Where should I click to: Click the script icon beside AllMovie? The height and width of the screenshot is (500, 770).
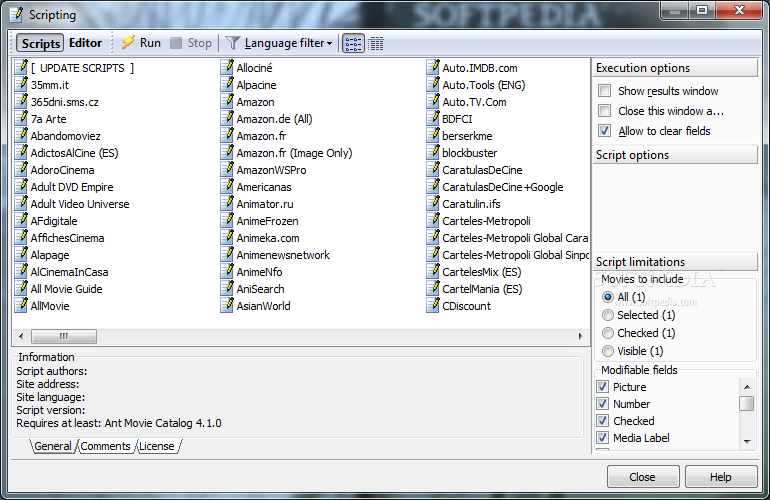[21, 305]
